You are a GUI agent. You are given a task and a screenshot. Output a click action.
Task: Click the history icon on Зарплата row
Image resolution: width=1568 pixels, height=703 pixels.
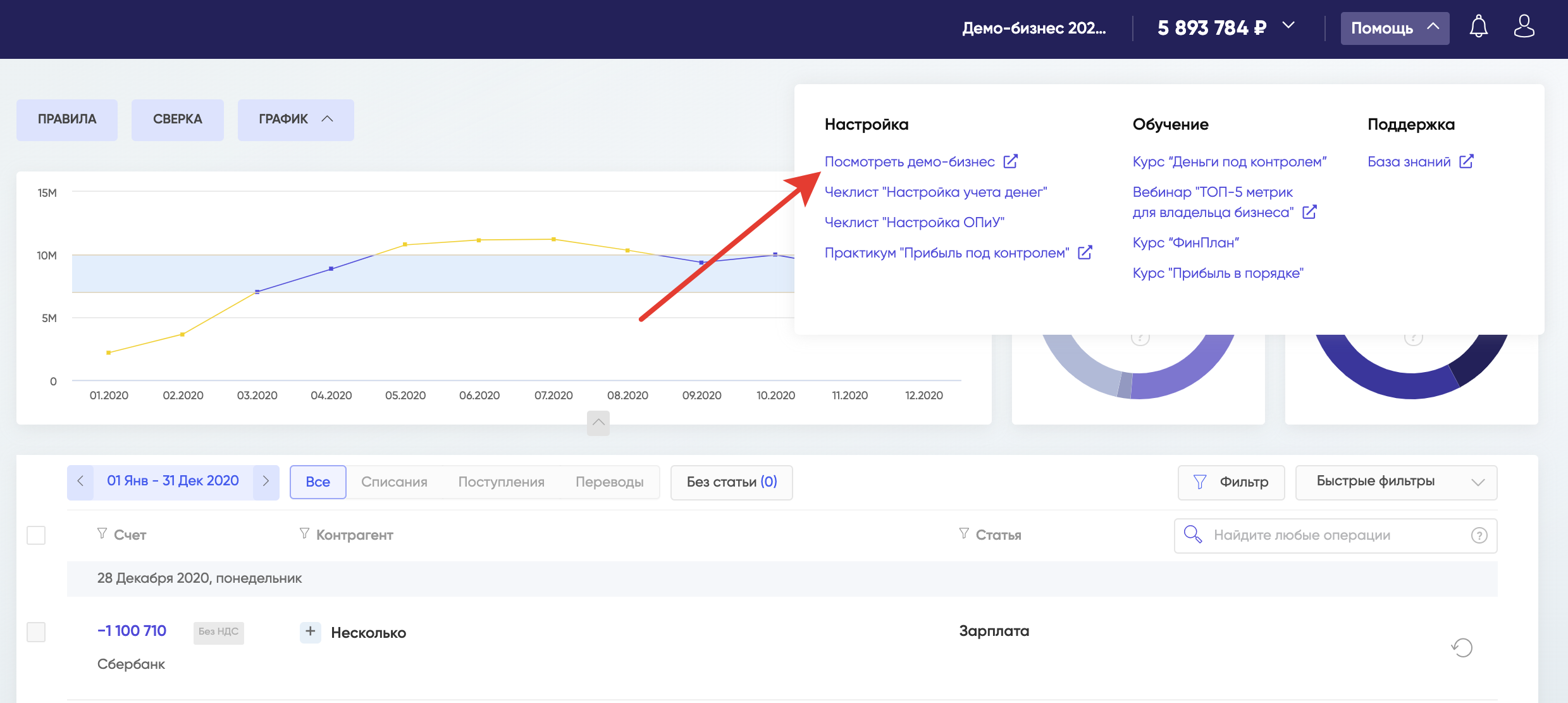point(1462,647)
